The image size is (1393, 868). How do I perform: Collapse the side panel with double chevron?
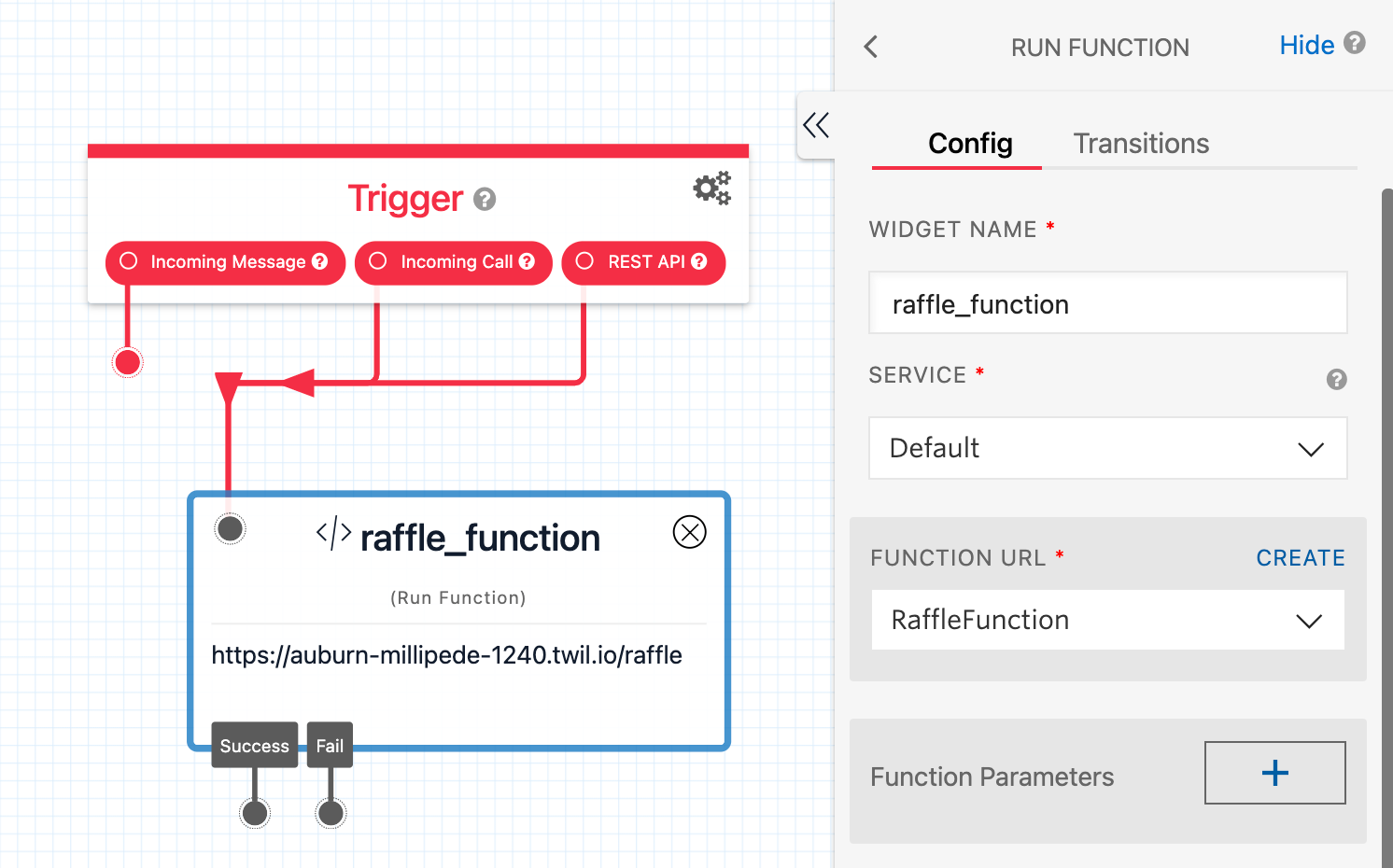tap(816, 125)
